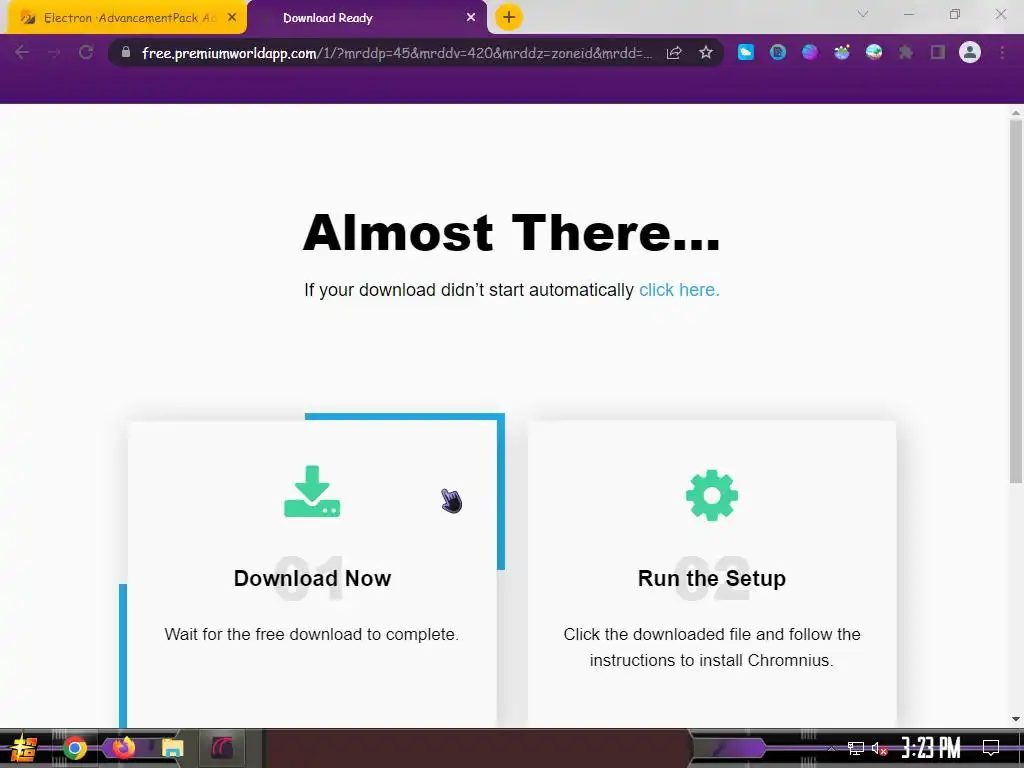Open the notification center icon

click(x=991, y=748)
